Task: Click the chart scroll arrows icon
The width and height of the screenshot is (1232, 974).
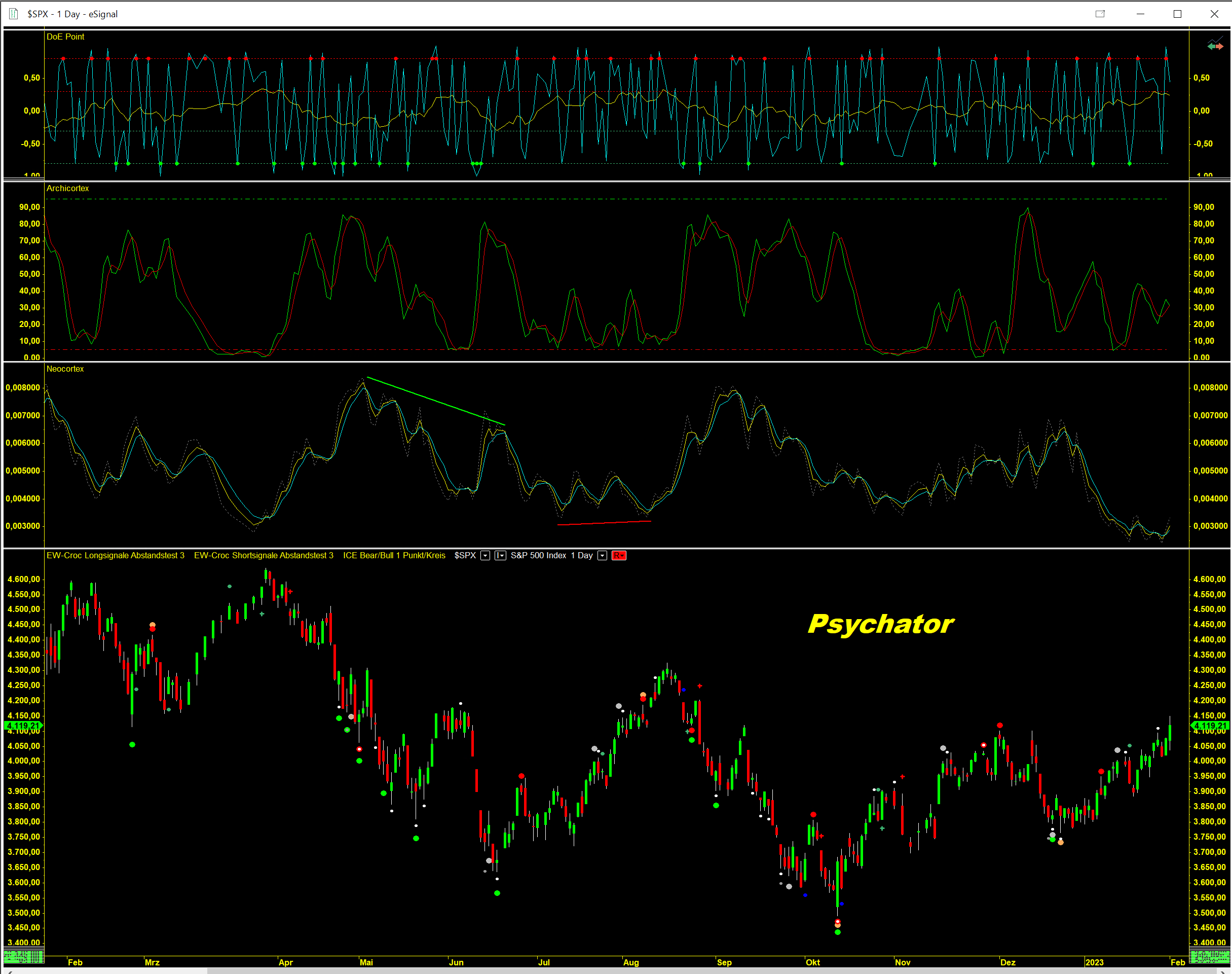Action: (1215, 45)
